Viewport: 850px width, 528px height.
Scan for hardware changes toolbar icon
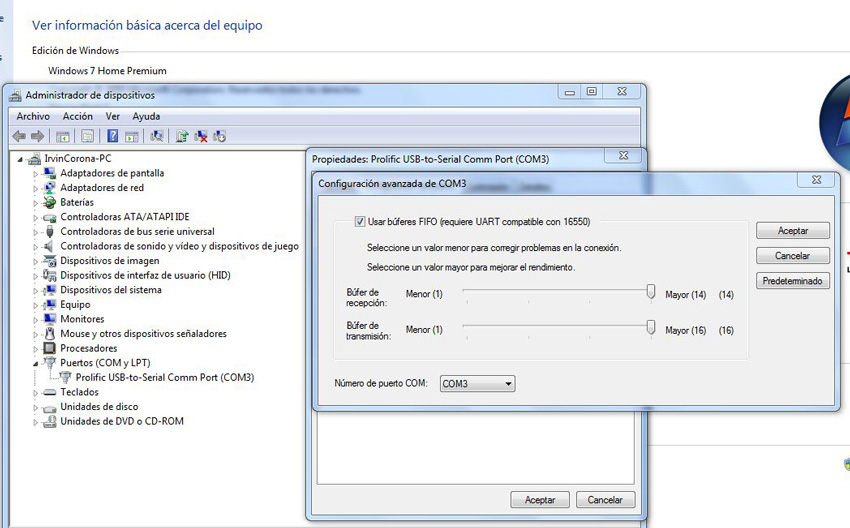[x=157, y=136]
